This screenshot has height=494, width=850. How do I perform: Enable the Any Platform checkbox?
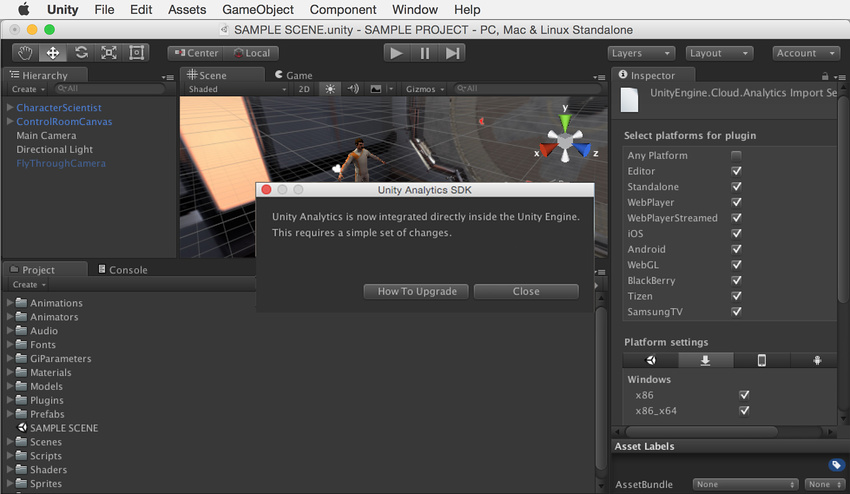(x=736, y=156)
